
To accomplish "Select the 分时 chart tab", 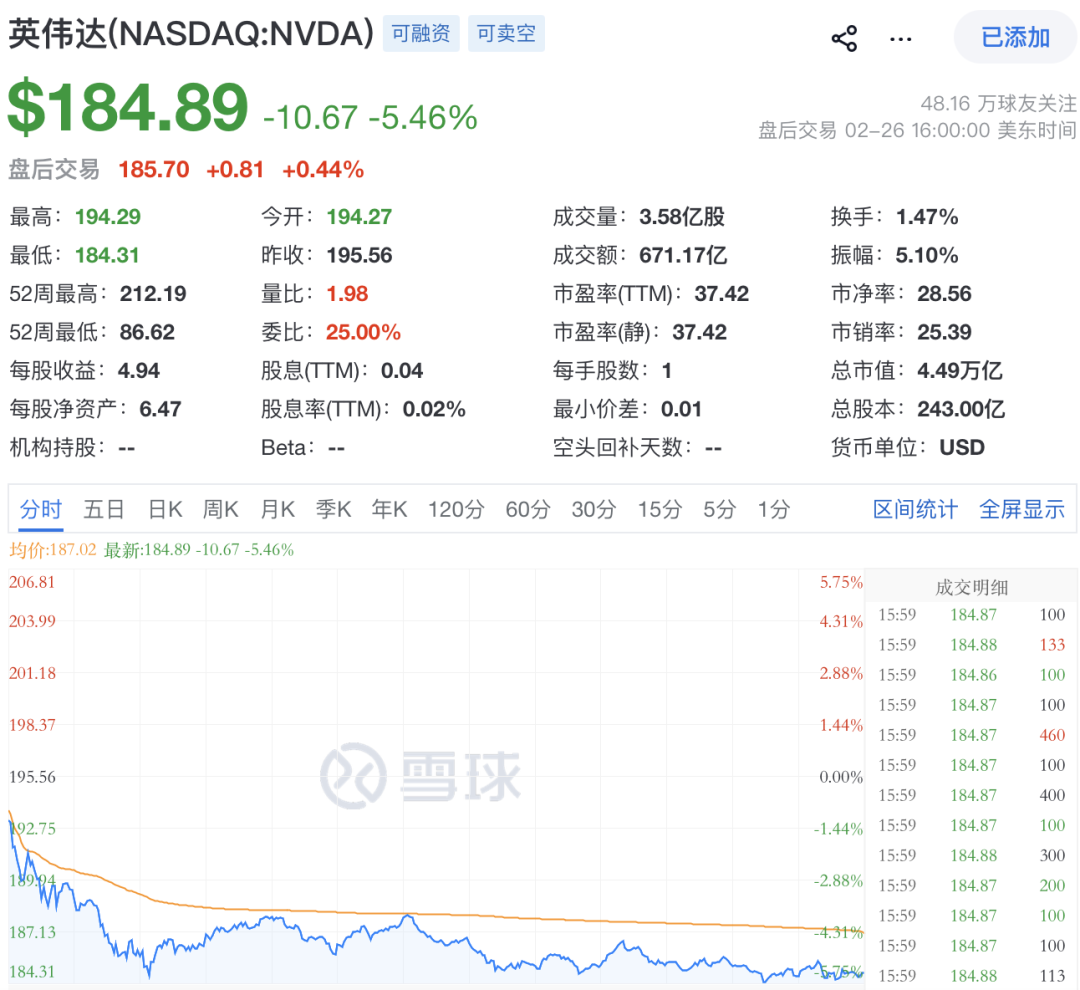I will (x=41, y=509).
